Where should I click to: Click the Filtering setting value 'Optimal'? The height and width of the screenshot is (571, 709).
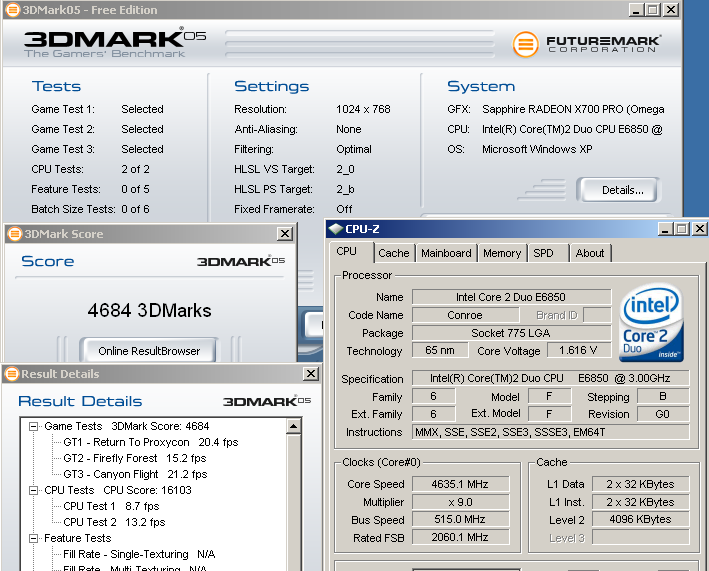(354, 149)
